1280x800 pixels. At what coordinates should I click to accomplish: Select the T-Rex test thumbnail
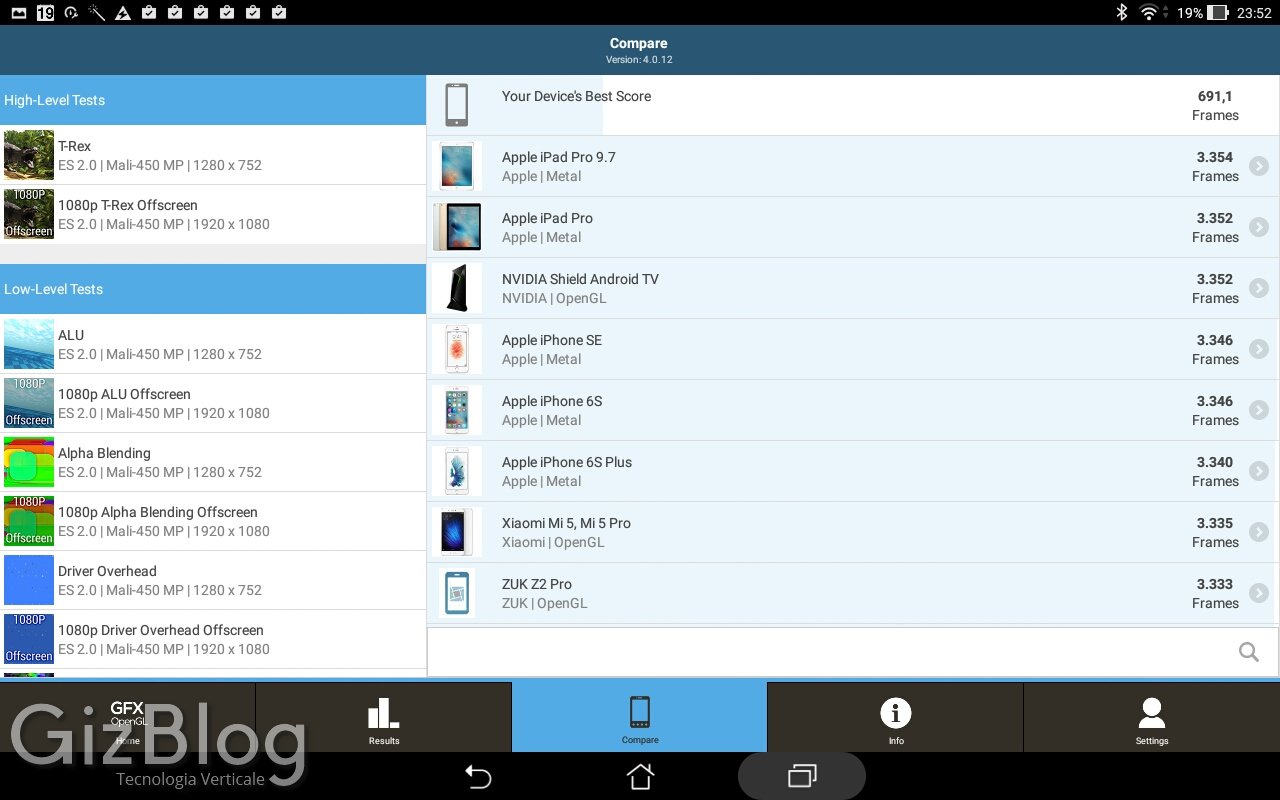29,155
